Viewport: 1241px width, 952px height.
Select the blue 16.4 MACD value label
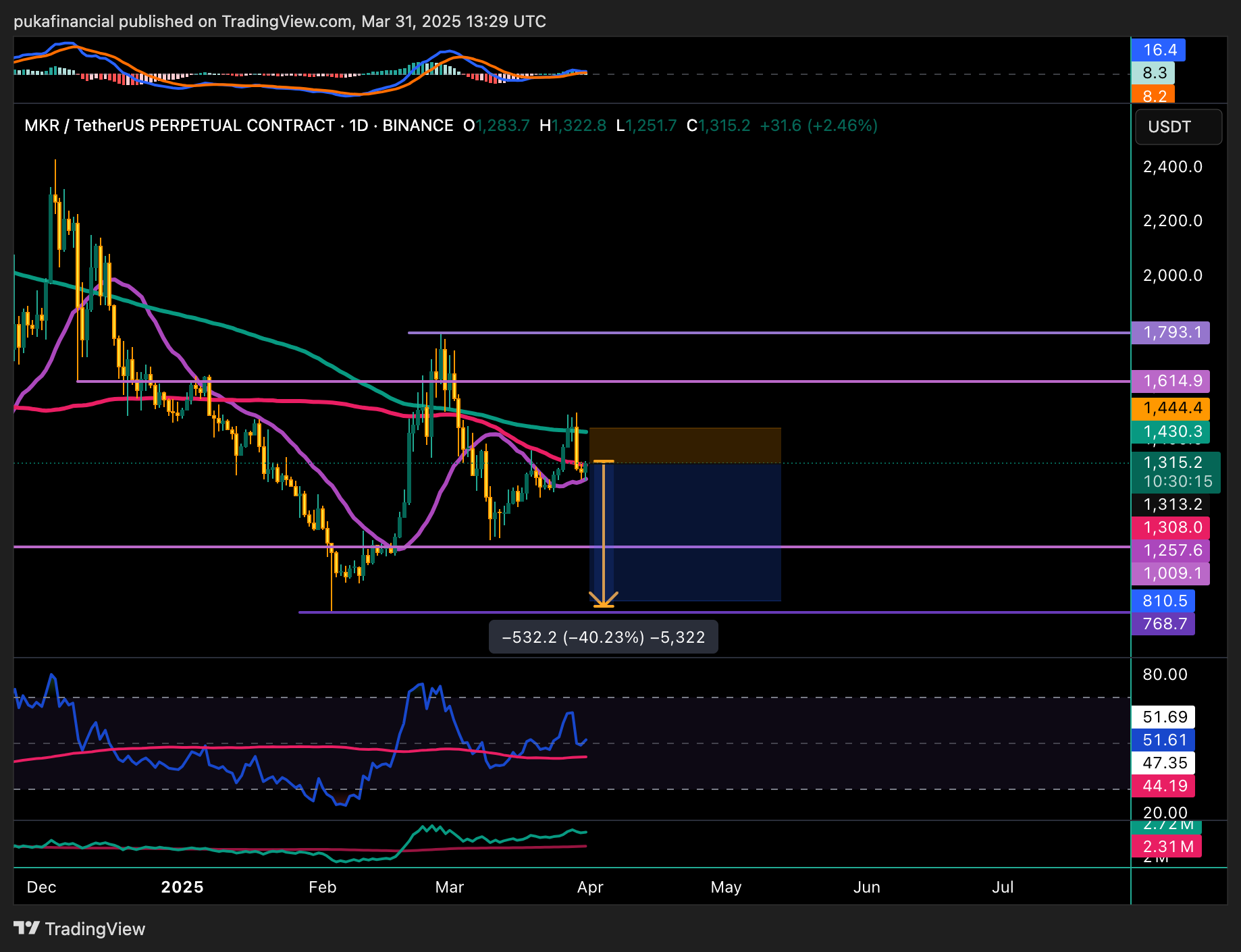click(1158, 50)
